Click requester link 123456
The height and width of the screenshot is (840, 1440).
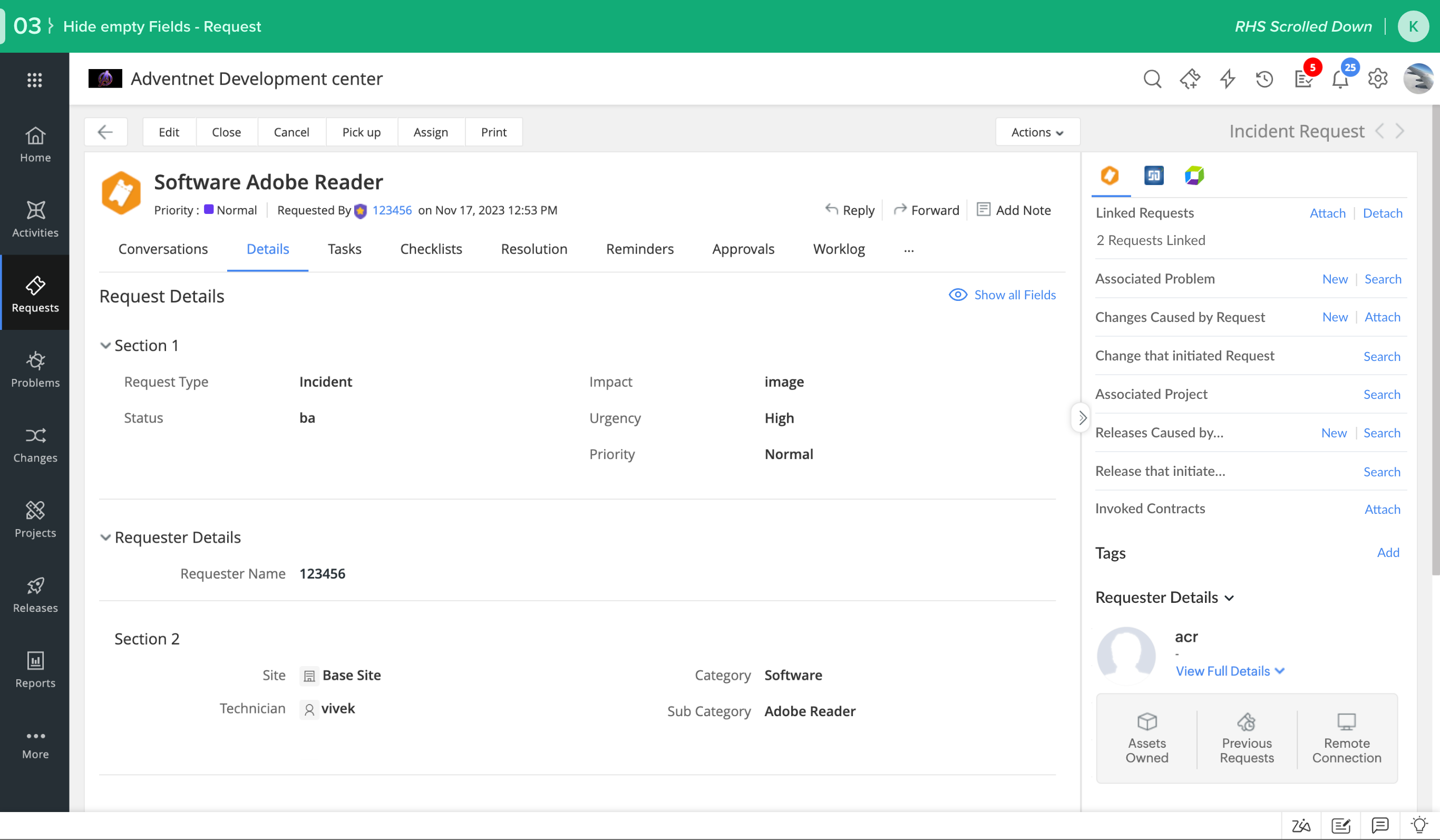(x=392, y=210)
